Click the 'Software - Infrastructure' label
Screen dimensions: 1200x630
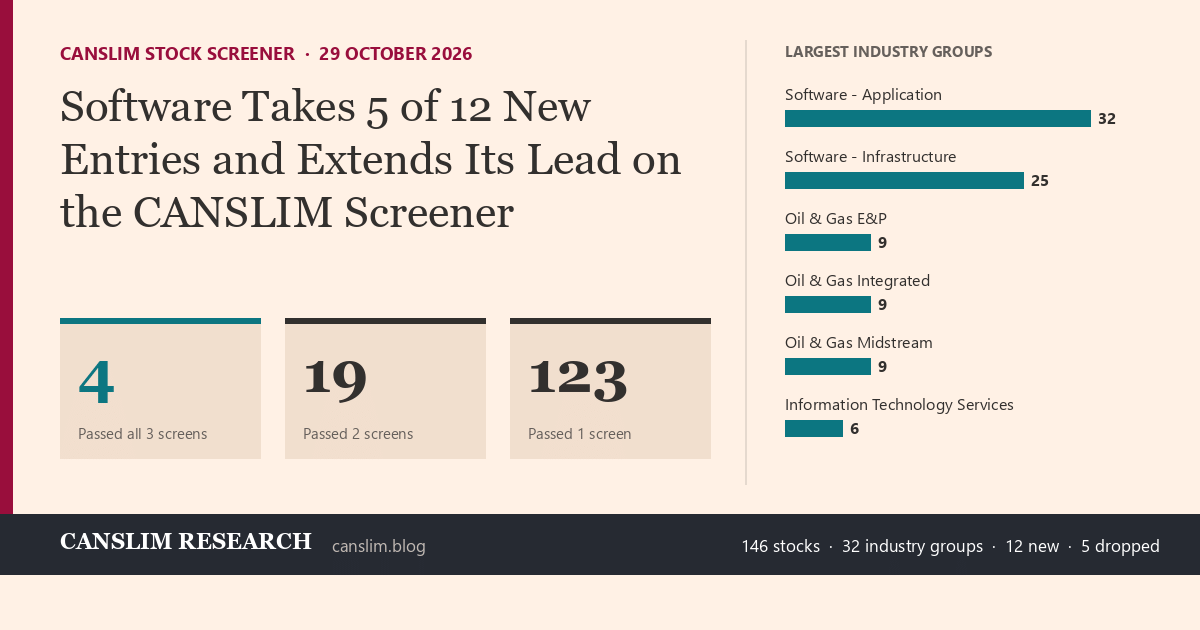coord(870,157)
